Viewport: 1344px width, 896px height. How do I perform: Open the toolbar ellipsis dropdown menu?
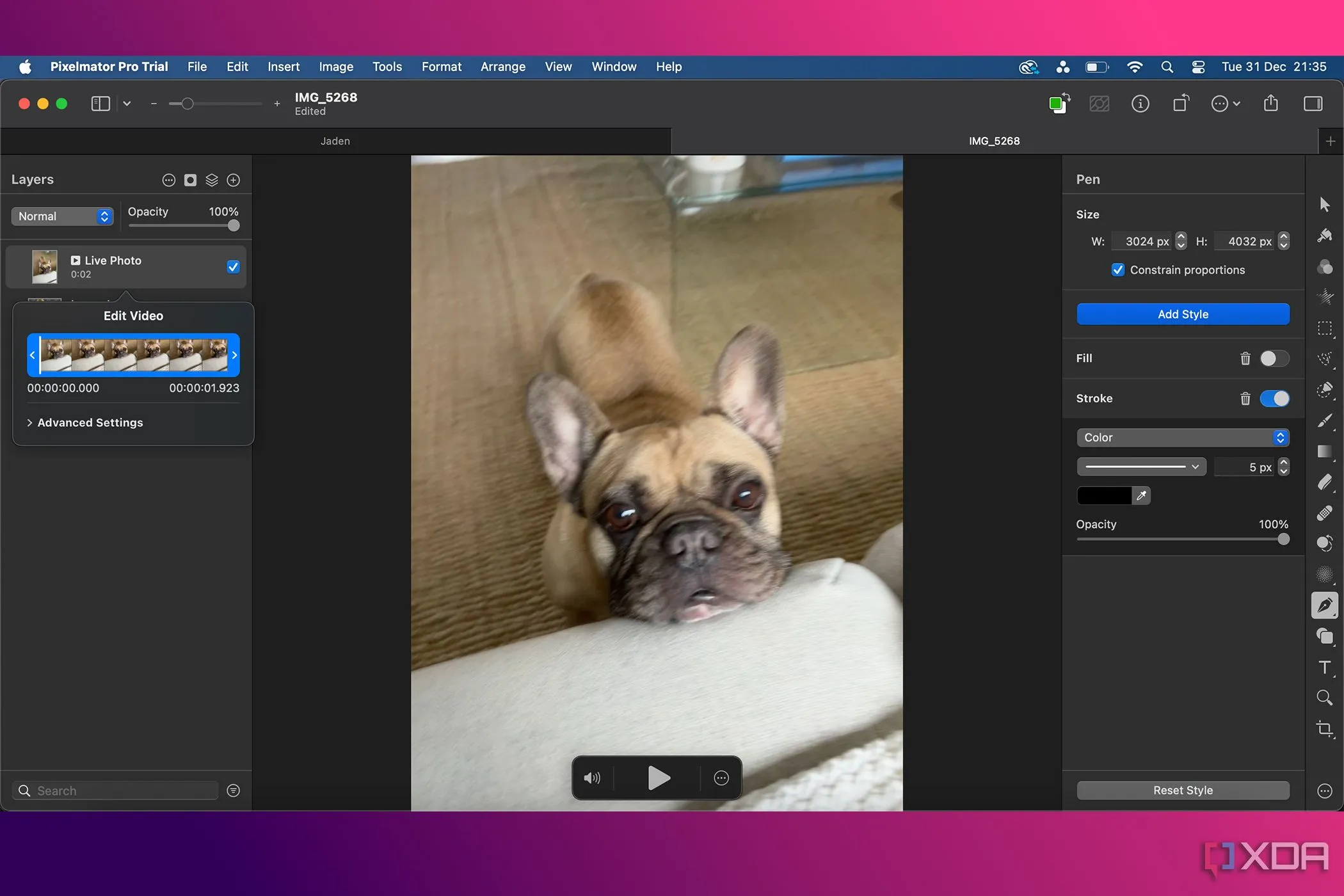click(x=1226, y=104)
